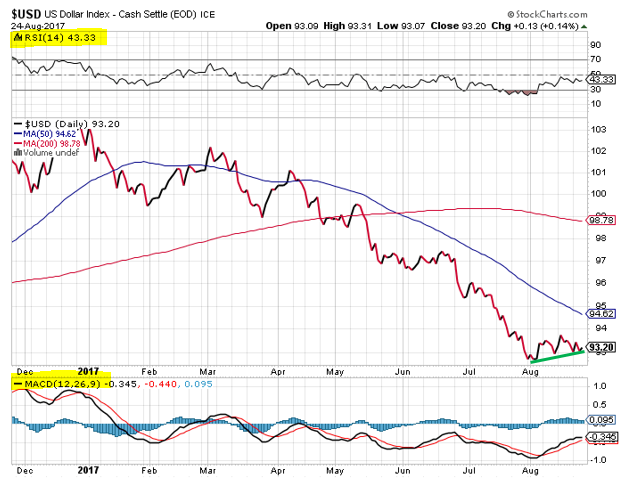
Task: Click the Mar label on bottom time axis
Action: point(207,470)
